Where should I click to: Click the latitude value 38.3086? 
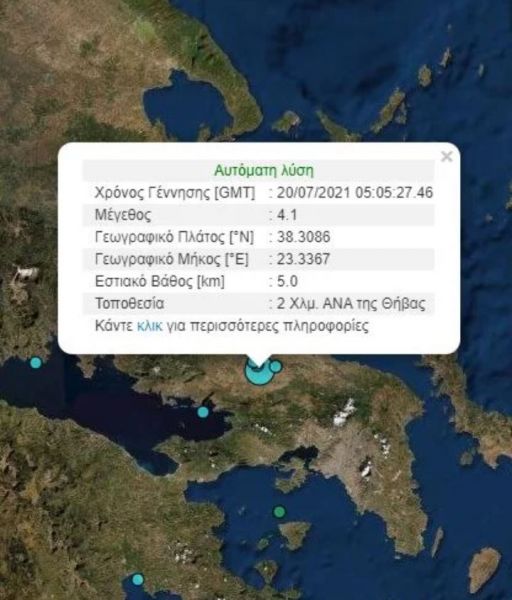coord(303,237)
